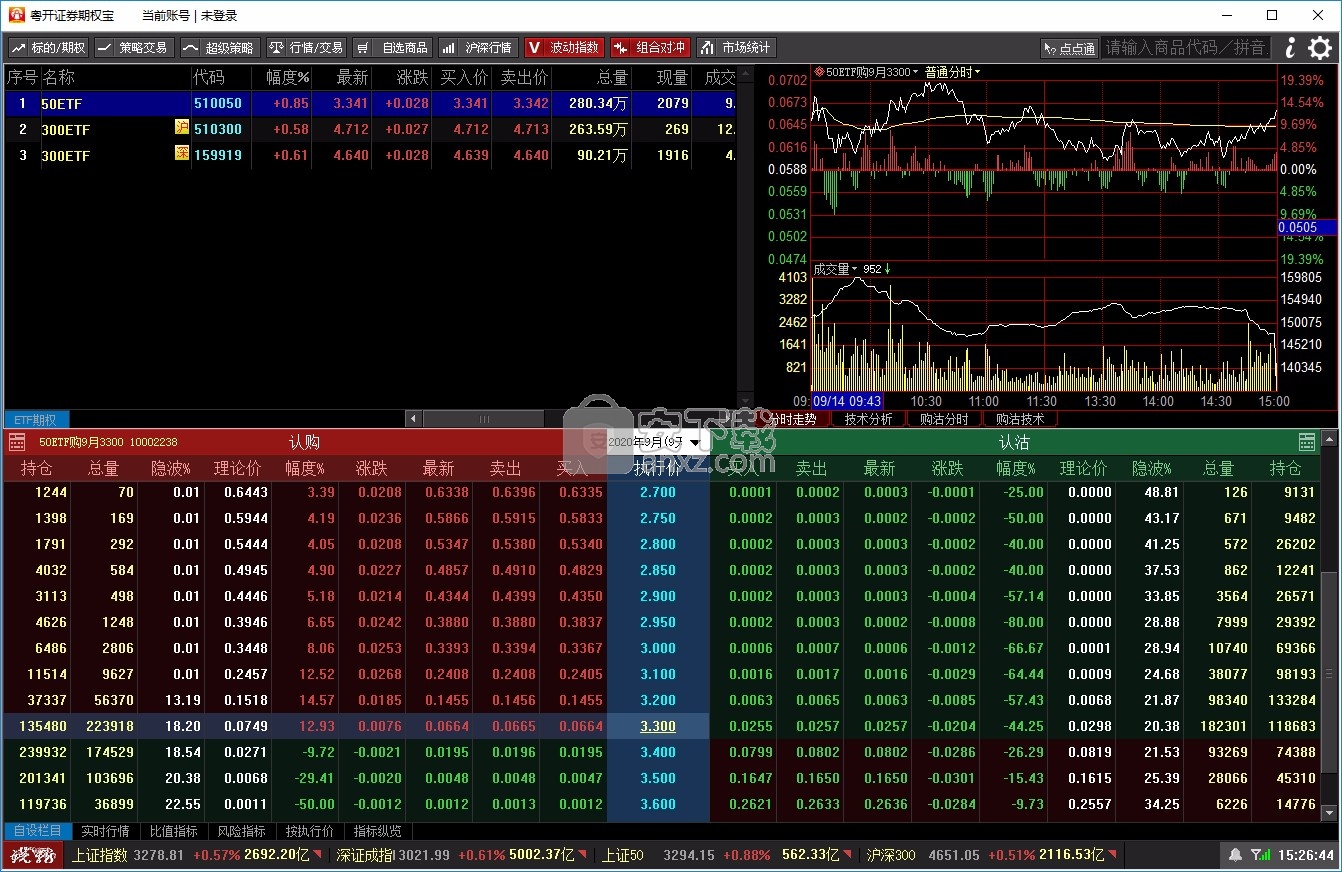Select strike price 3.000
Image resolution: width=1342 pixels, height=872 pixels.
658,648
